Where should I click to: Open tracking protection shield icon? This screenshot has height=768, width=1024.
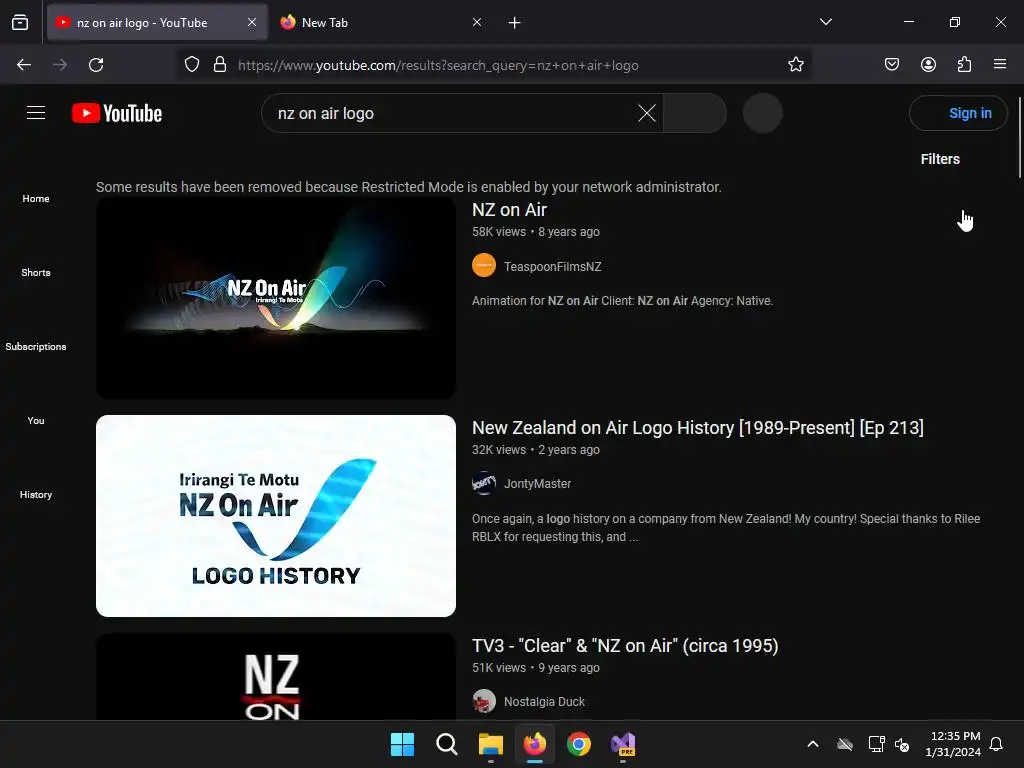(191, 65)
